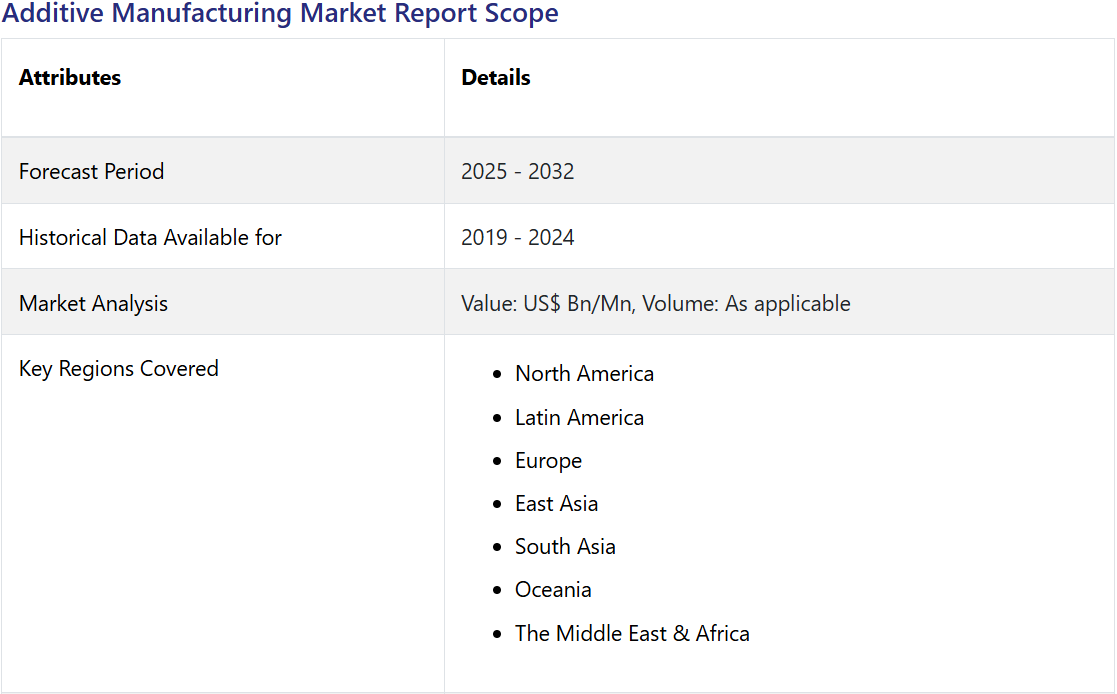This screenshot has width=1117, height=694.
Task: Select the Market Analysis row label
Action: [x=93, y=303]
